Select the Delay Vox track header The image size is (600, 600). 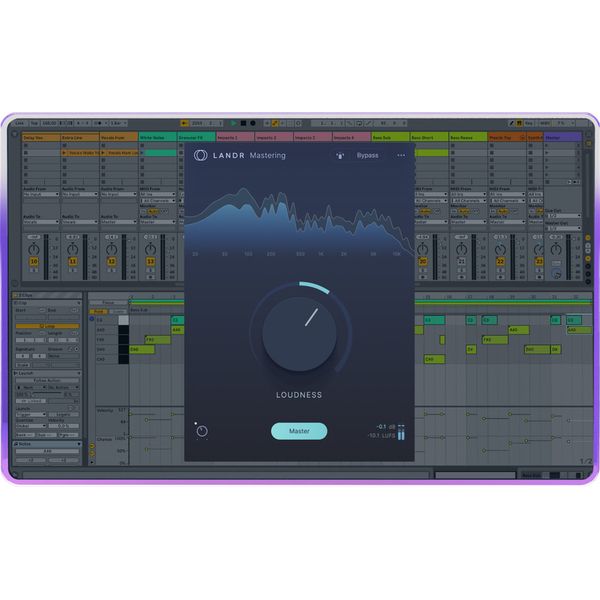tap(41, 137)
